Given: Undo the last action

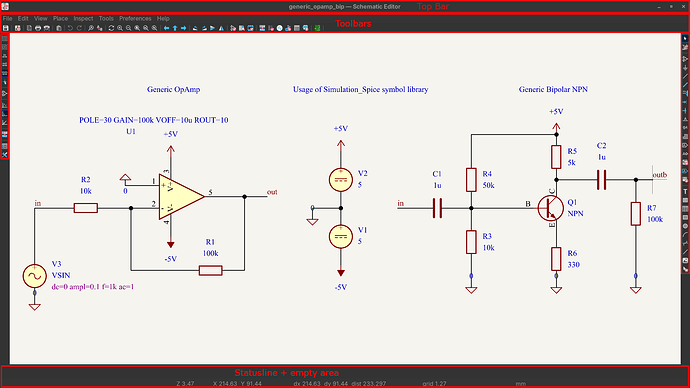Looking at the screenshot, I should pos(70,28).
